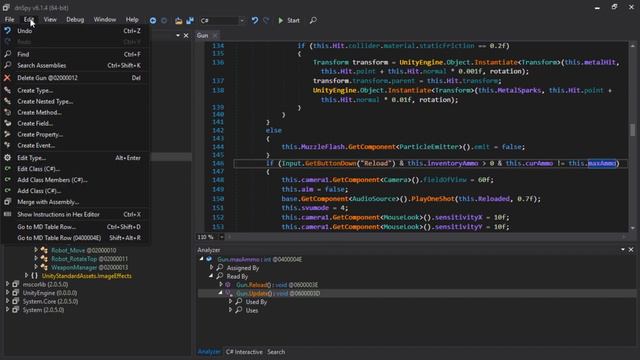Screen dimensions: 640x360
Task: Switch to the Search bottom tab
Action: pyautogui.click(x=276, y=352)
